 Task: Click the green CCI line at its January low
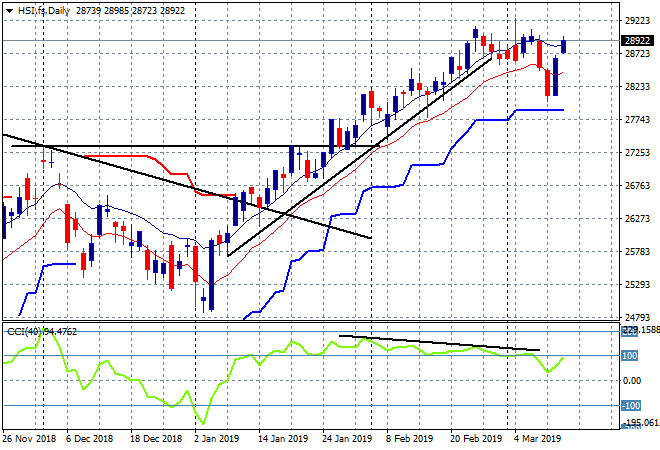(203, 423)
